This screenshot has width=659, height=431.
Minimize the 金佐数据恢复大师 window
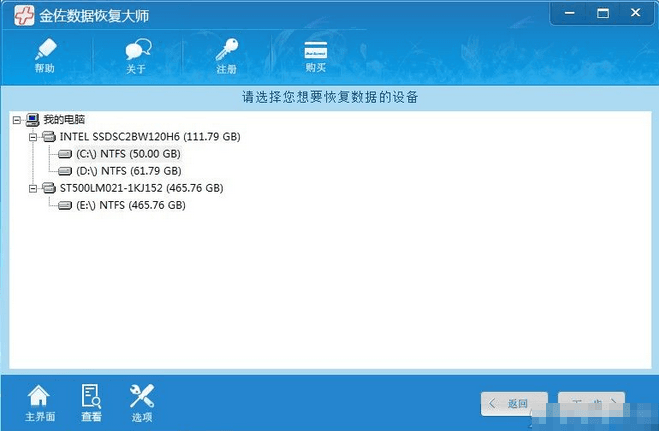point(569,13)
